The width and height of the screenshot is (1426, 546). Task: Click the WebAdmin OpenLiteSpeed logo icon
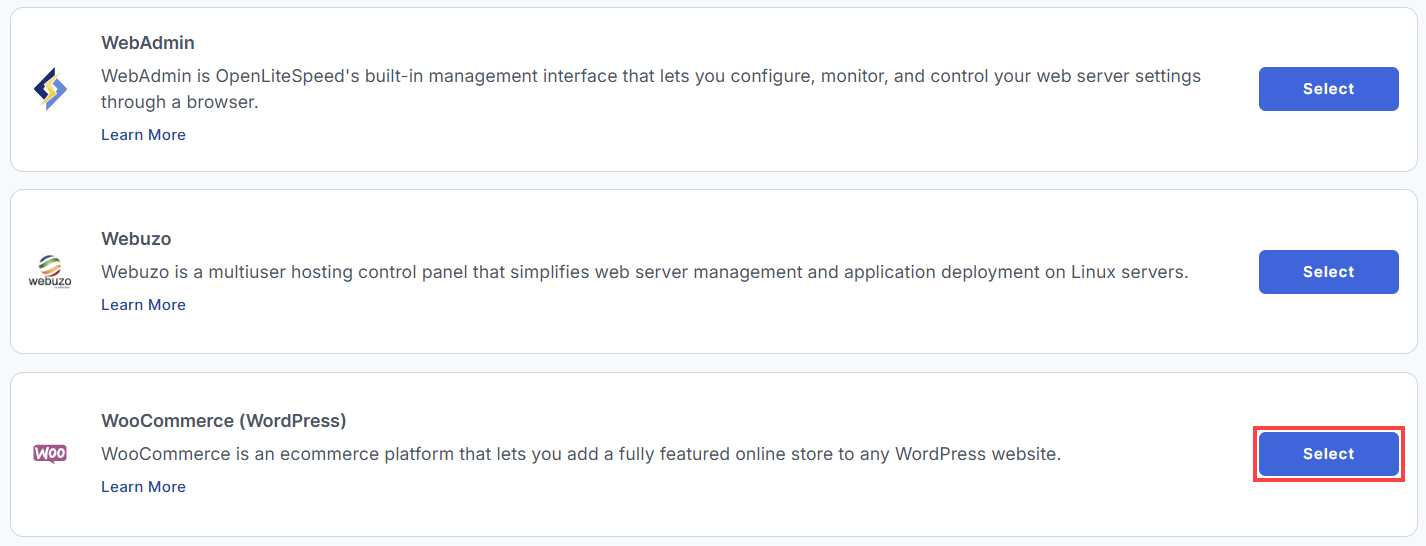[50, 89]
